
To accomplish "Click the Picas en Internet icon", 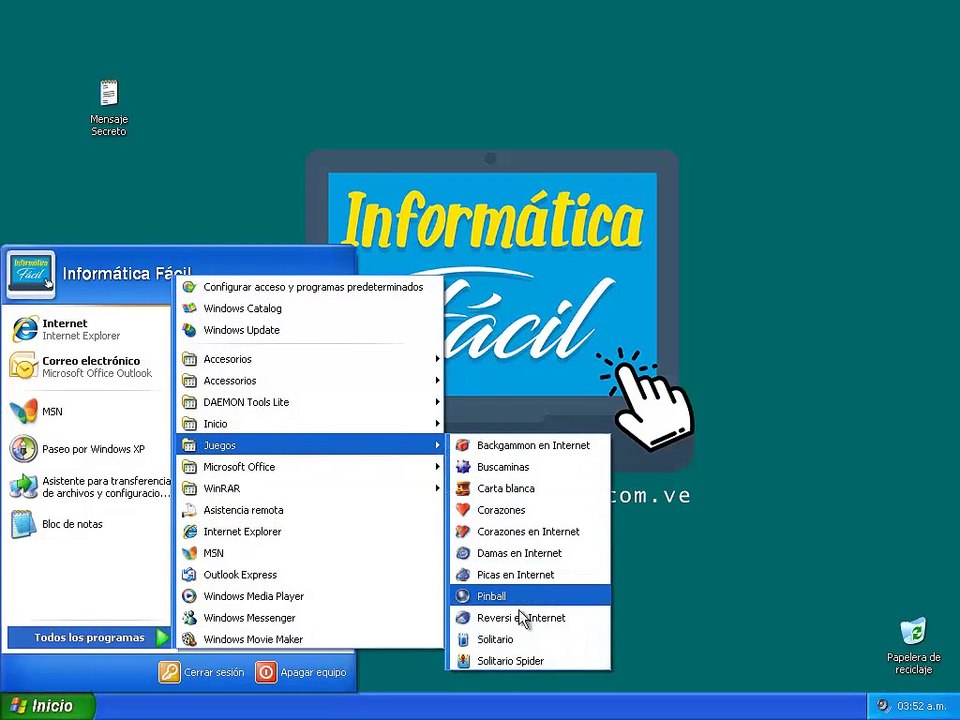I will tap(463, 574).
